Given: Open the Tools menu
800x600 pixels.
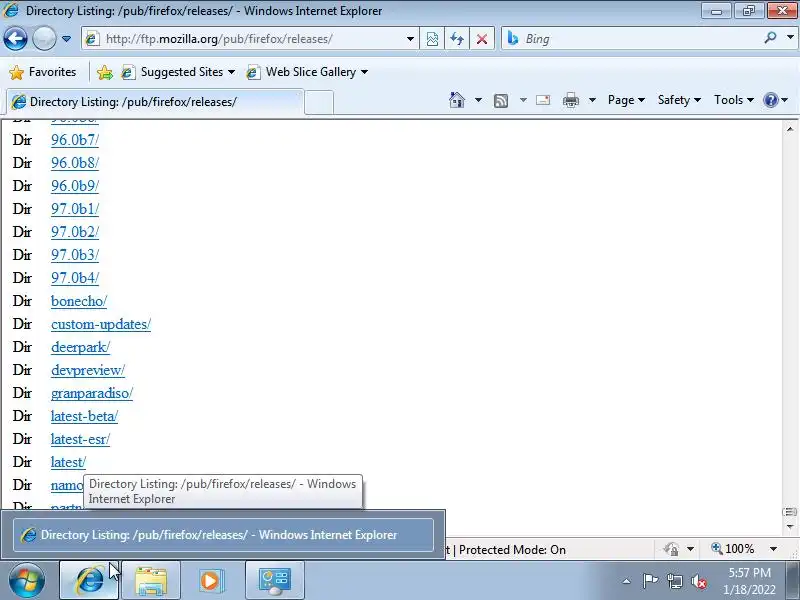Looking at the screenshot, I should (734, 100).
